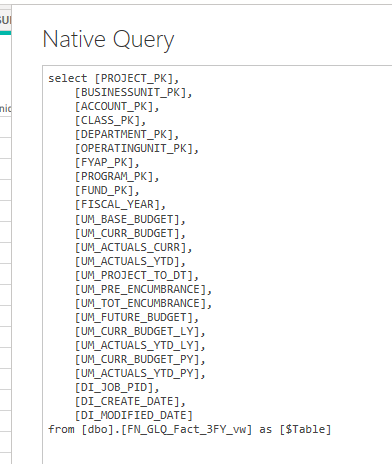Click the from [dbo].[FN_GLQ_Fact_3FY_vw] line

click(190, 430)
